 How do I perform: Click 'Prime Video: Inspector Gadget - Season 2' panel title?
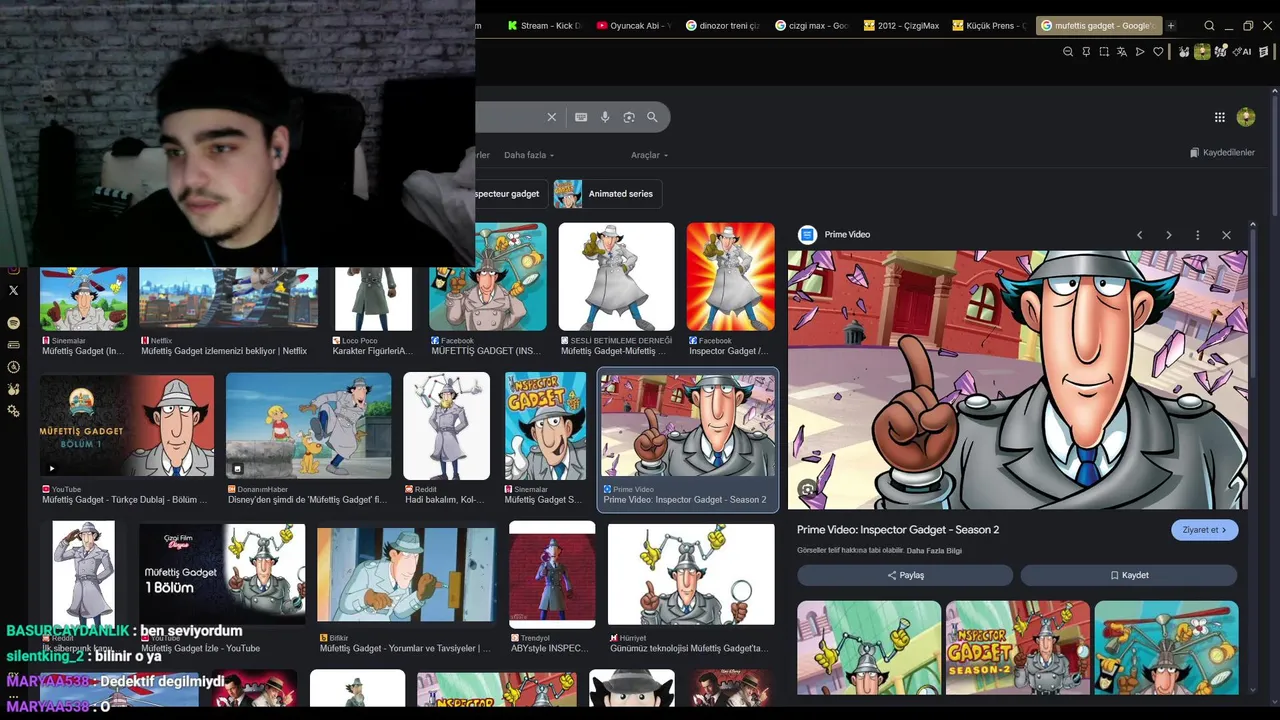click(x=898, y=530)
